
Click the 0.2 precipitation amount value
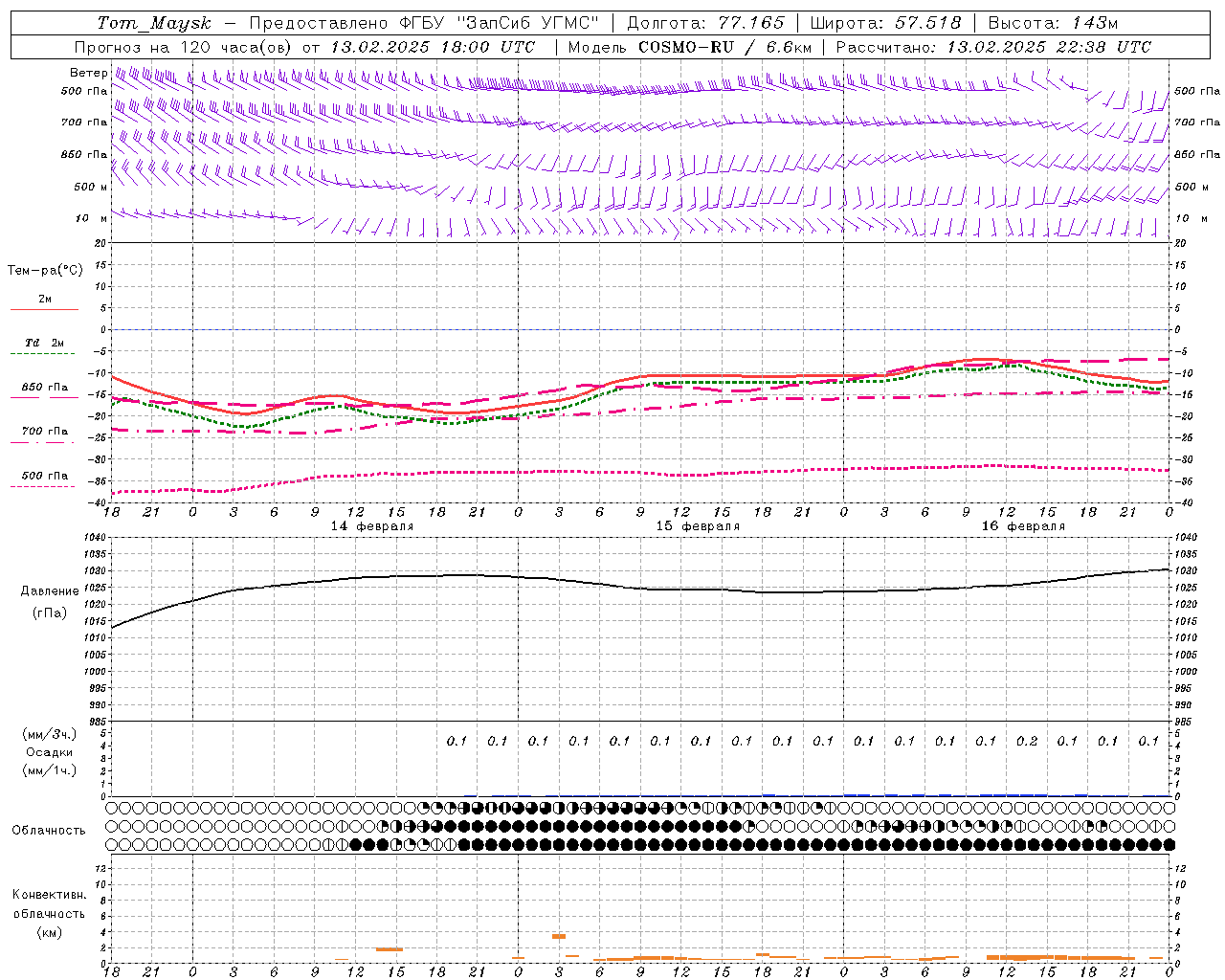coord(1027,741)
